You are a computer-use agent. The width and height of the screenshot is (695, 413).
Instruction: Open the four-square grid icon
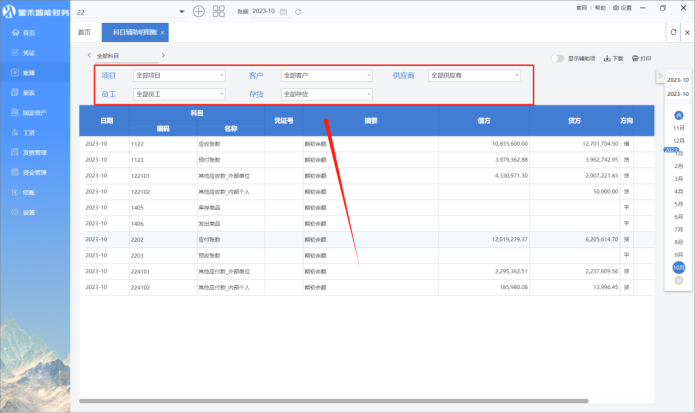pyautogui.click(x=219, y=11)
